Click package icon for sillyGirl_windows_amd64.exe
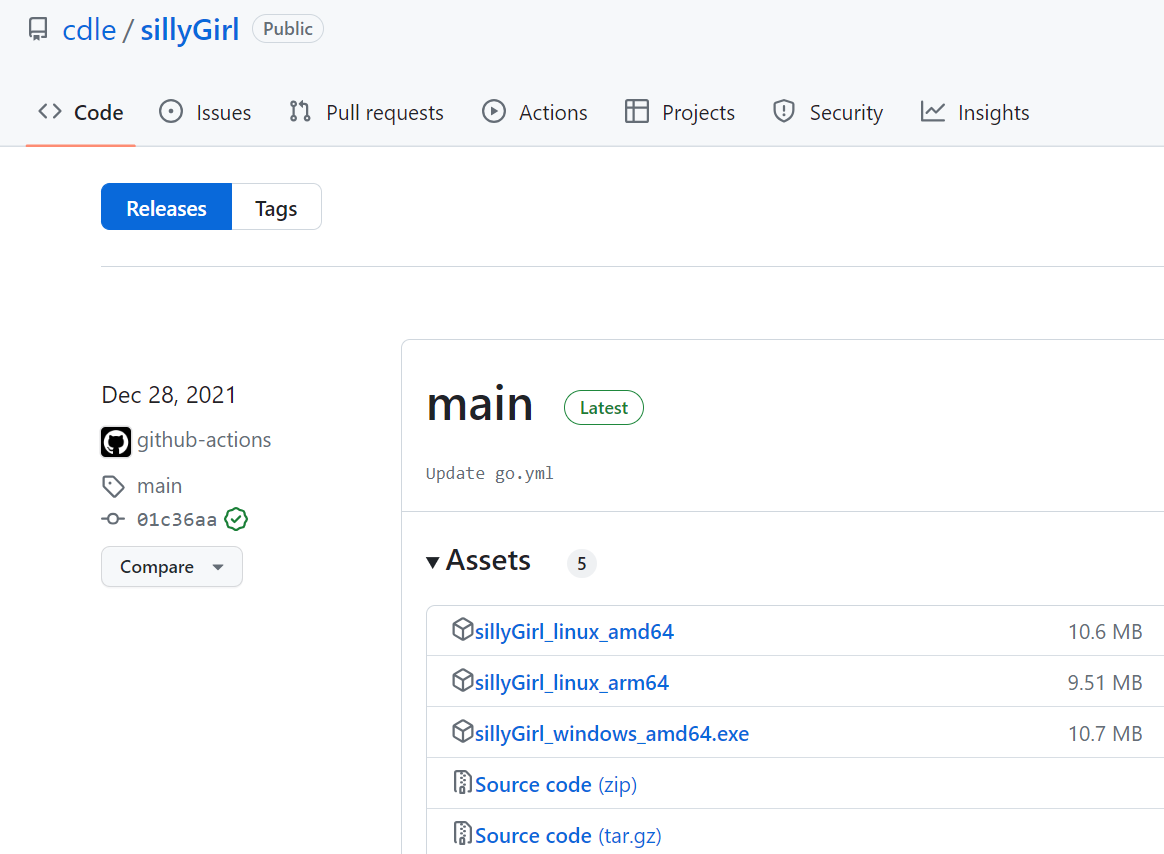 click(x=462, y=731)
